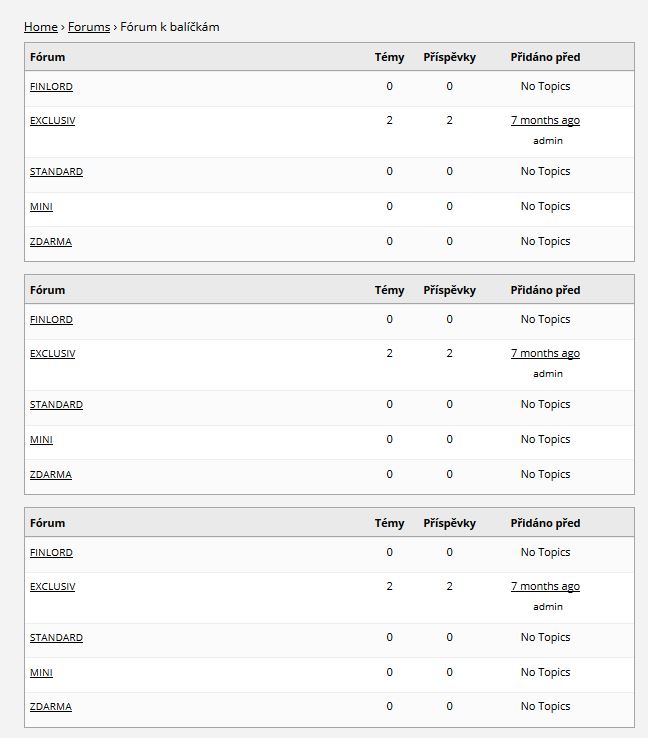Open MINI forum in the bottom table
The width and height of the screenshot is (648, 738).
coord(41,673)
